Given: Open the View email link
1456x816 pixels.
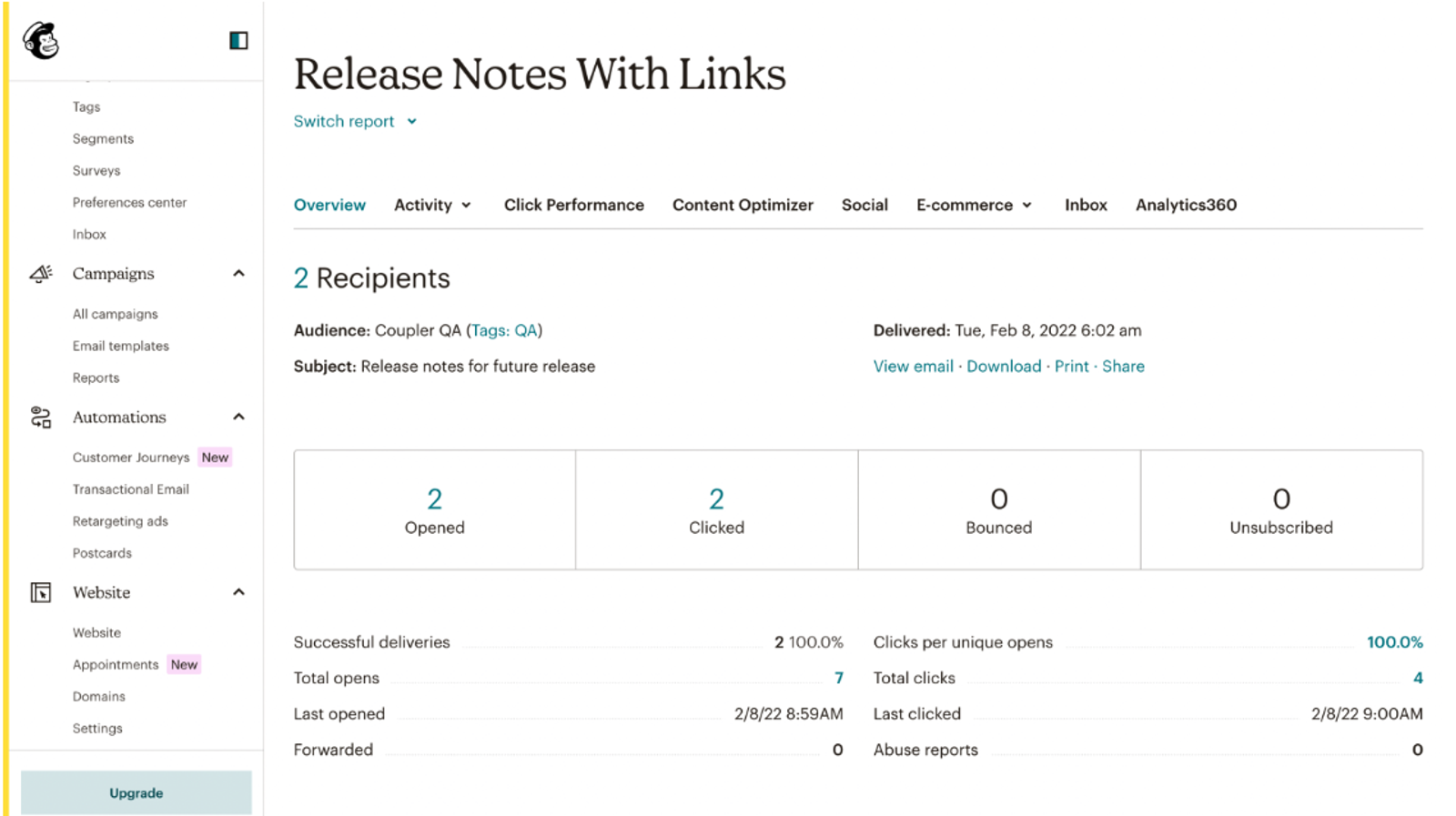Looking at the screenshot, I should point(913,367).
